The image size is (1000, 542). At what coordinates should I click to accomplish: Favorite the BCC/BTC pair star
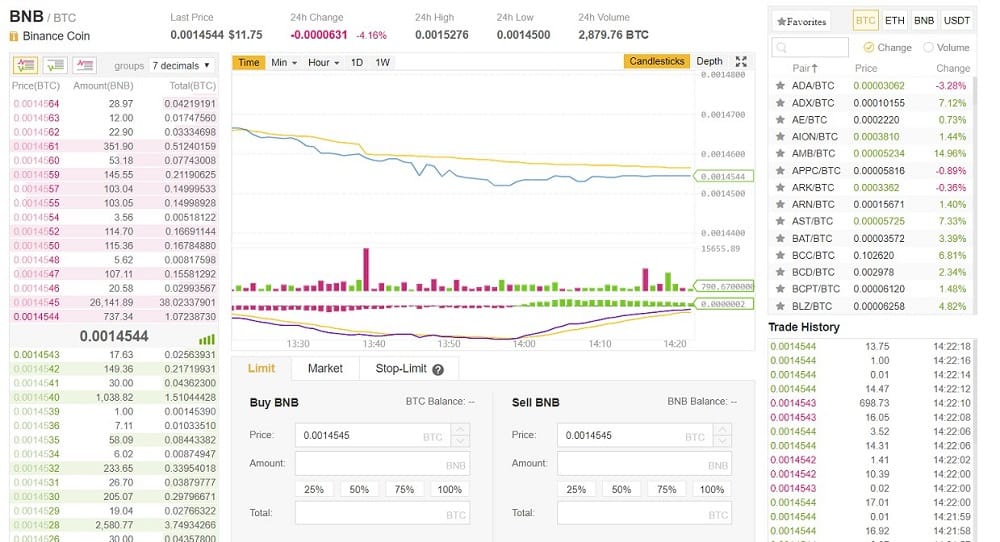[779, 255]
